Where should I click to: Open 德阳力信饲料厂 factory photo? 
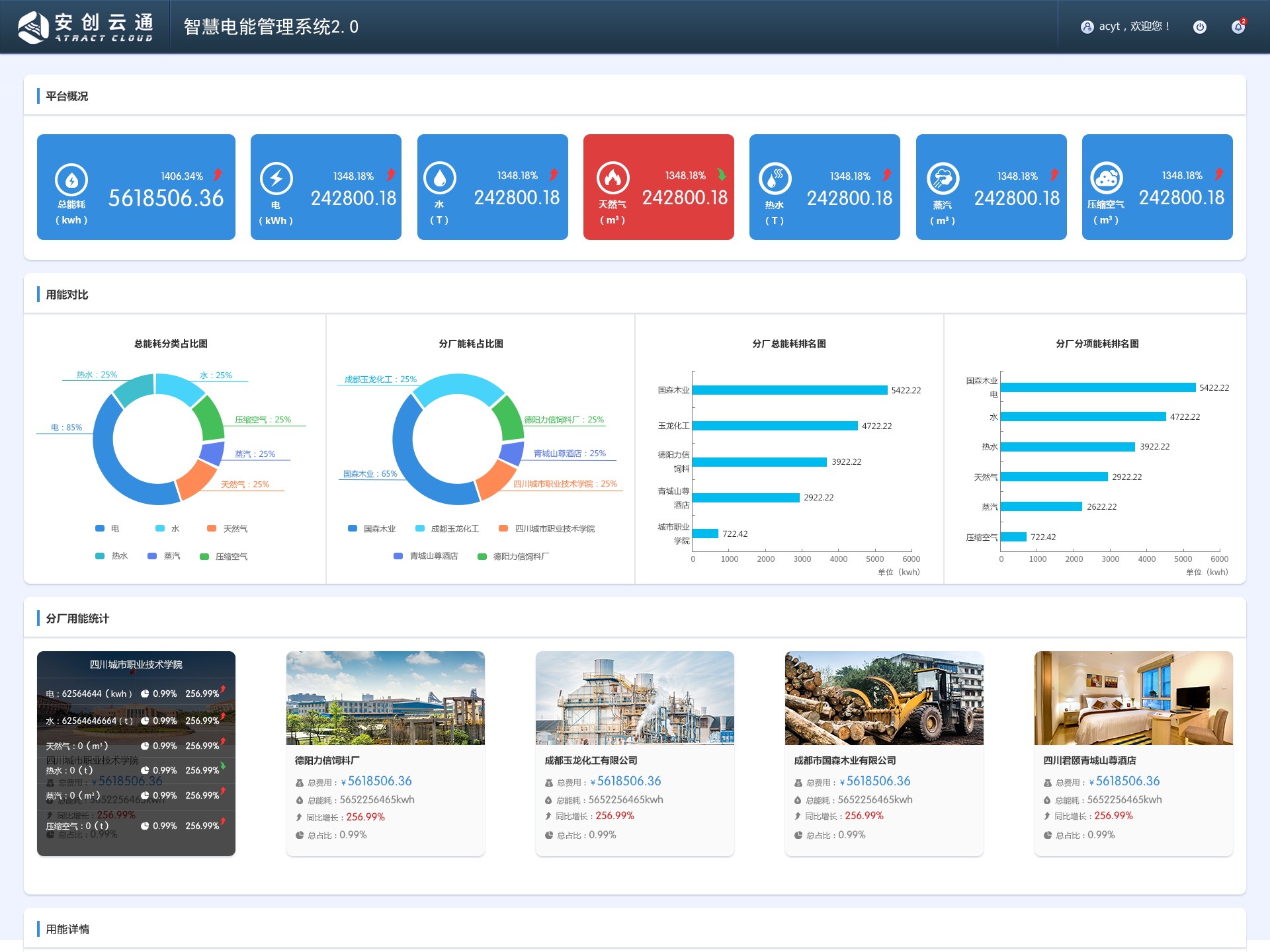click(385, 698)
